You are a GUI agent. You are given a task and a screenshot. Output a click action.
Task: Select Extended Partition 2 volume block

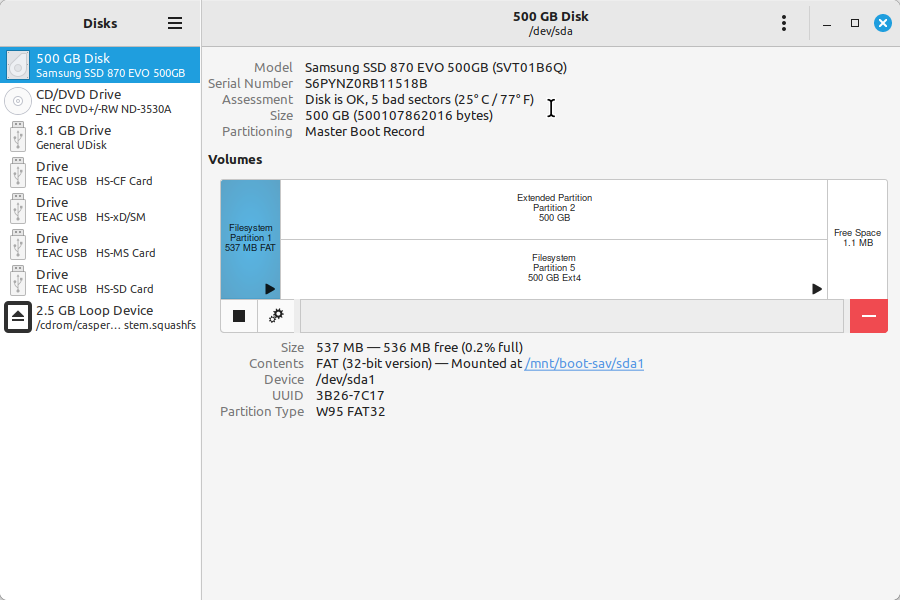554,209
